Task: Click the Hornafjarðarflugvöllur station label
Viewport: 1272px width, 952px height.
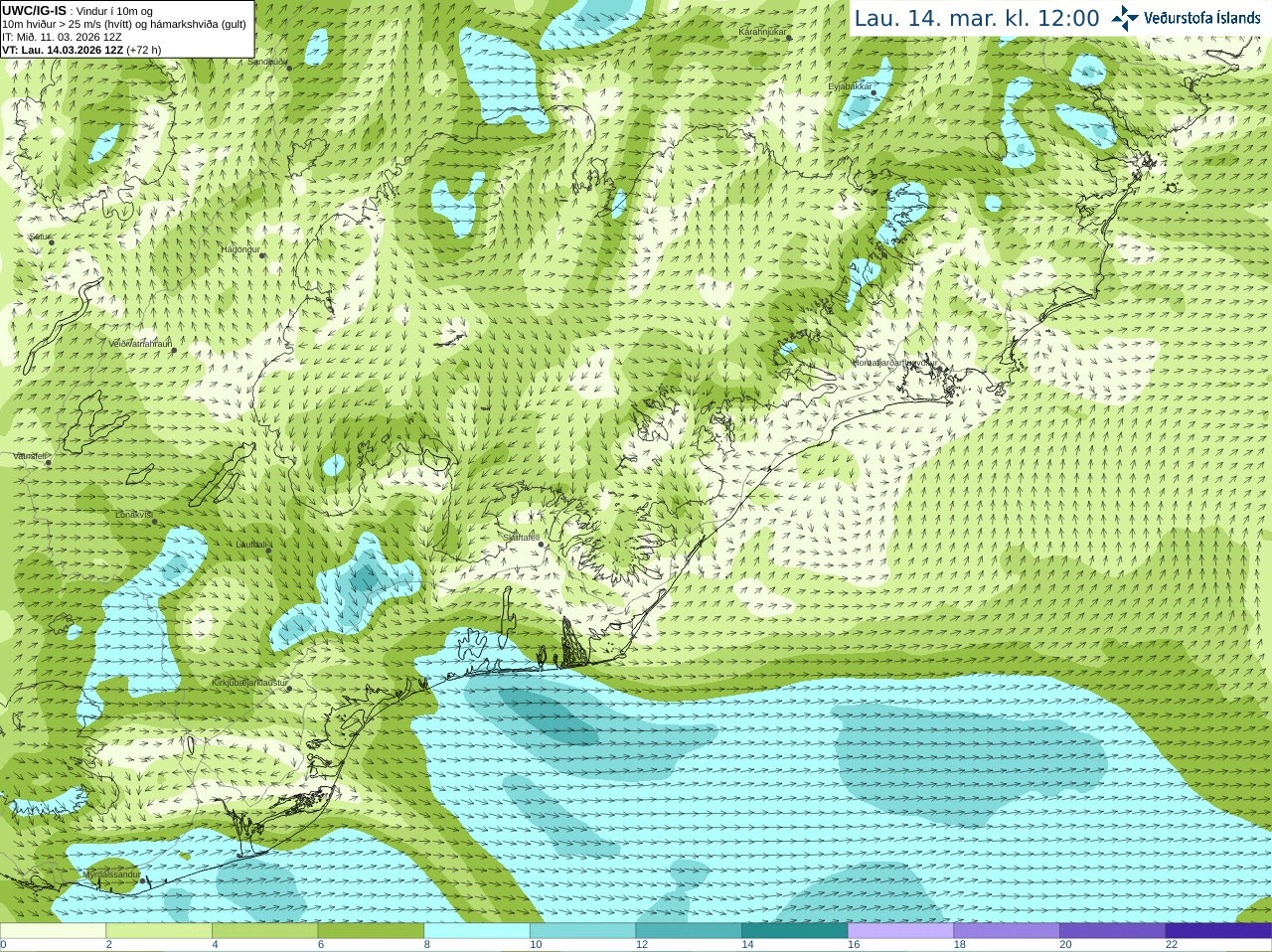Action: 894,363
